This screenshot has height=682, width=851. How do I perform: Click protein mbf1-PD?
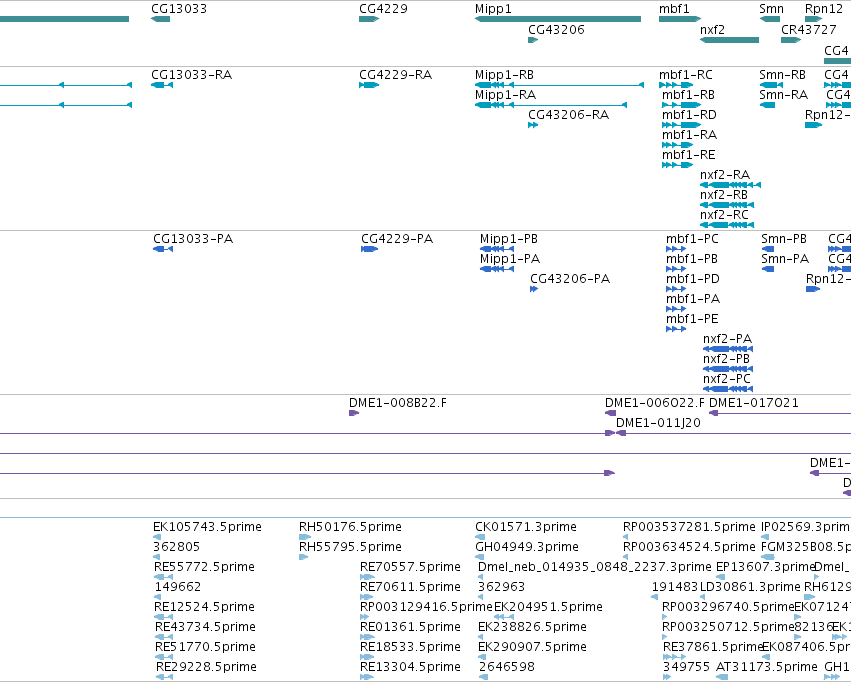tap(676, 289)
